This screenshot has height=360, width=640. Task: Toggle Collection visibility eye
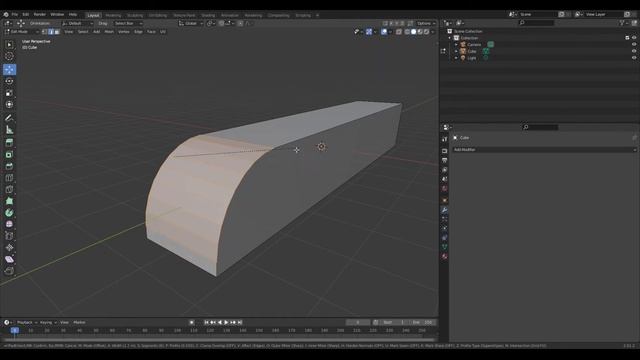click(634, 38)
